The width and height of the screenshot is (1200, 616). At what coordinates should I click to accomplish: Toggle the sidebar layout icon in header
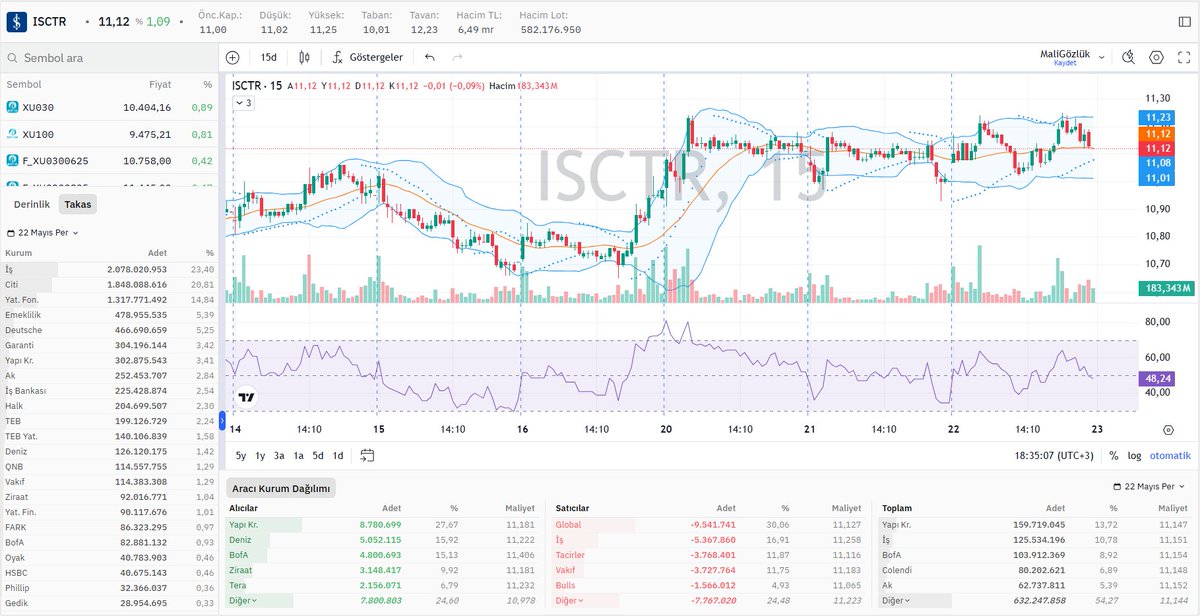[1184, 21]
